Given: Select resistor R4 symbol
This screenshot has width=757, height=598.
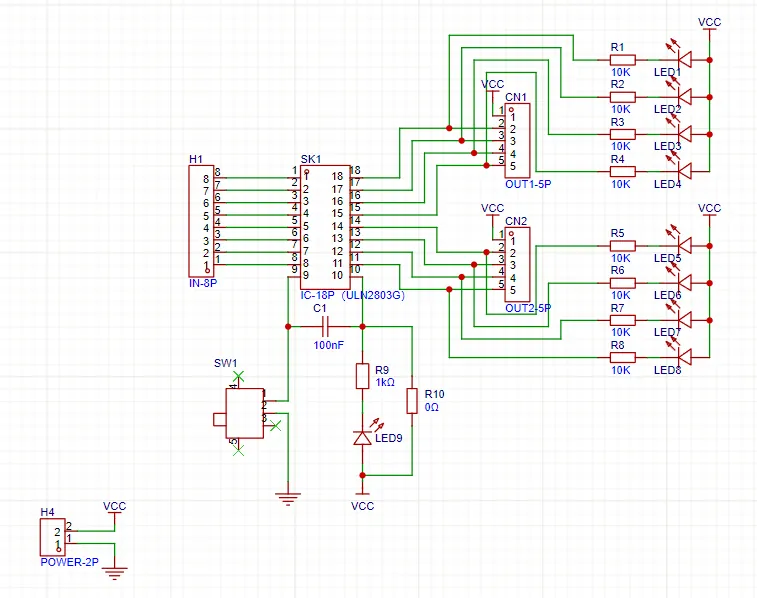Looking at the screenshot, I should 623,171.
